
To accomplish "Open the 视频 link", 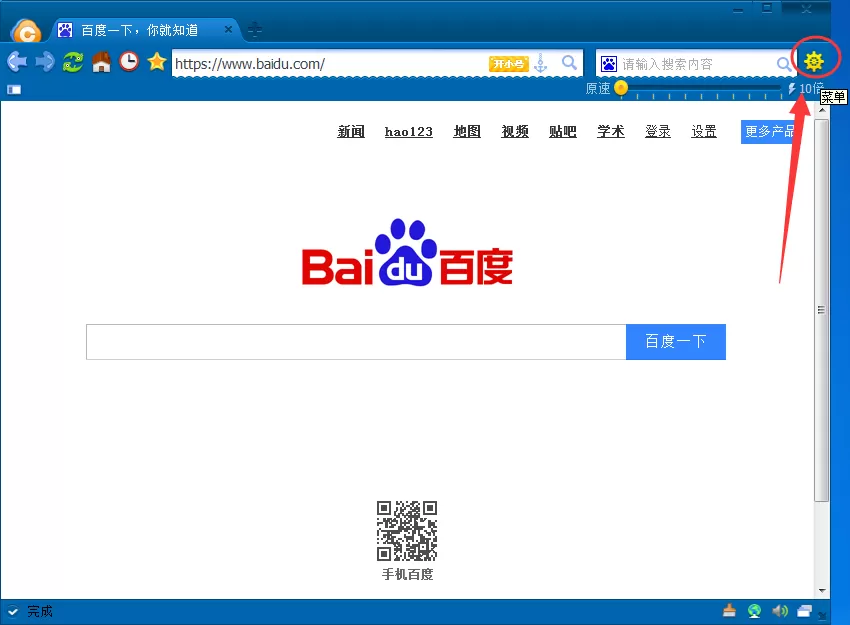I will [514, 131].
